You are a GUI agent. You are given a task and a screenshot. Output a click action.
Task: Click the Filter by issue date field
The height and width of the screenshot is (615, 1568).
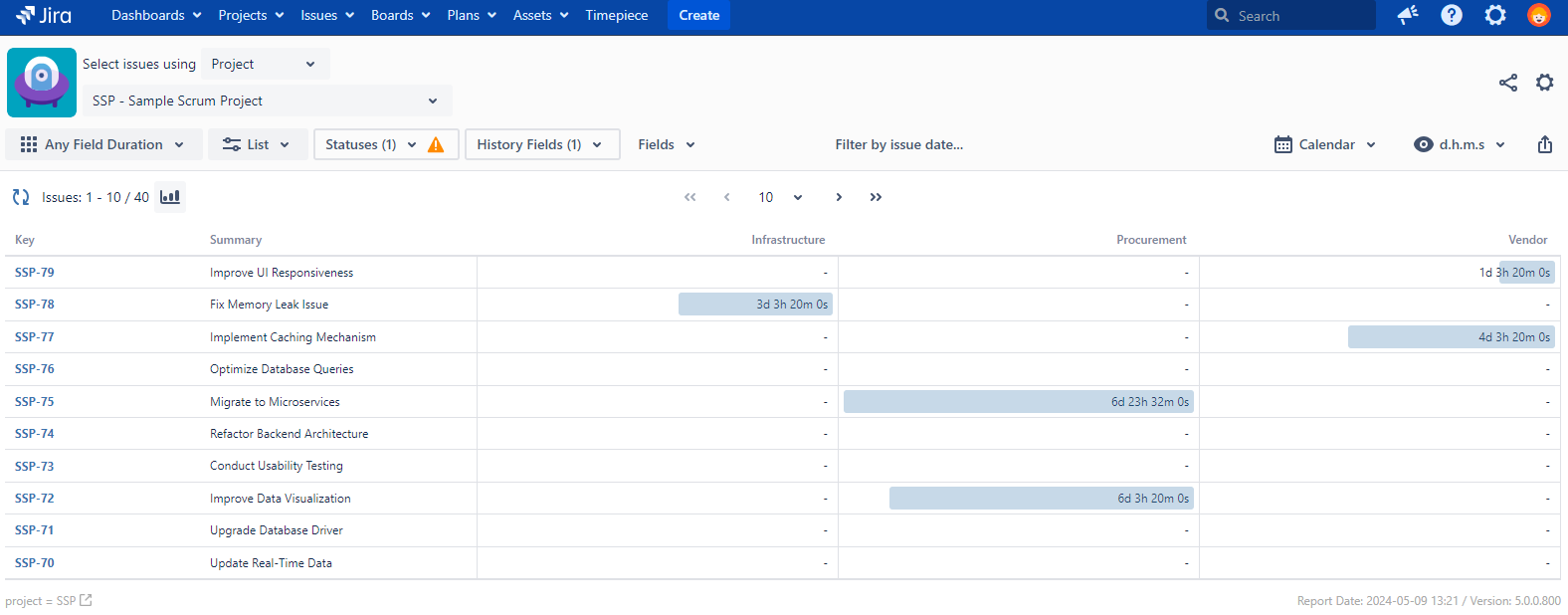click(x=898, y=144)
